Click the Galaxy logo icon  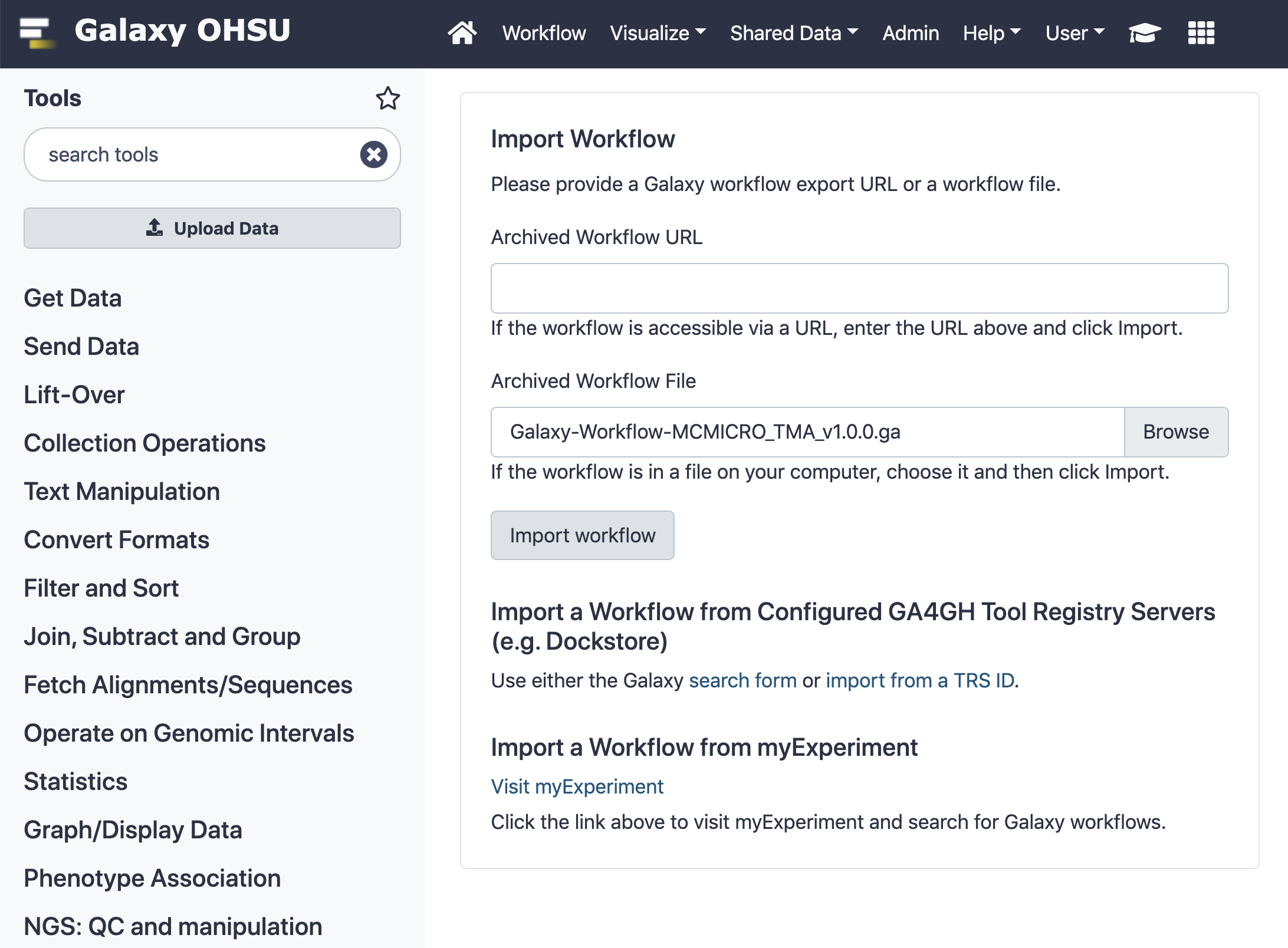(37, 32)
